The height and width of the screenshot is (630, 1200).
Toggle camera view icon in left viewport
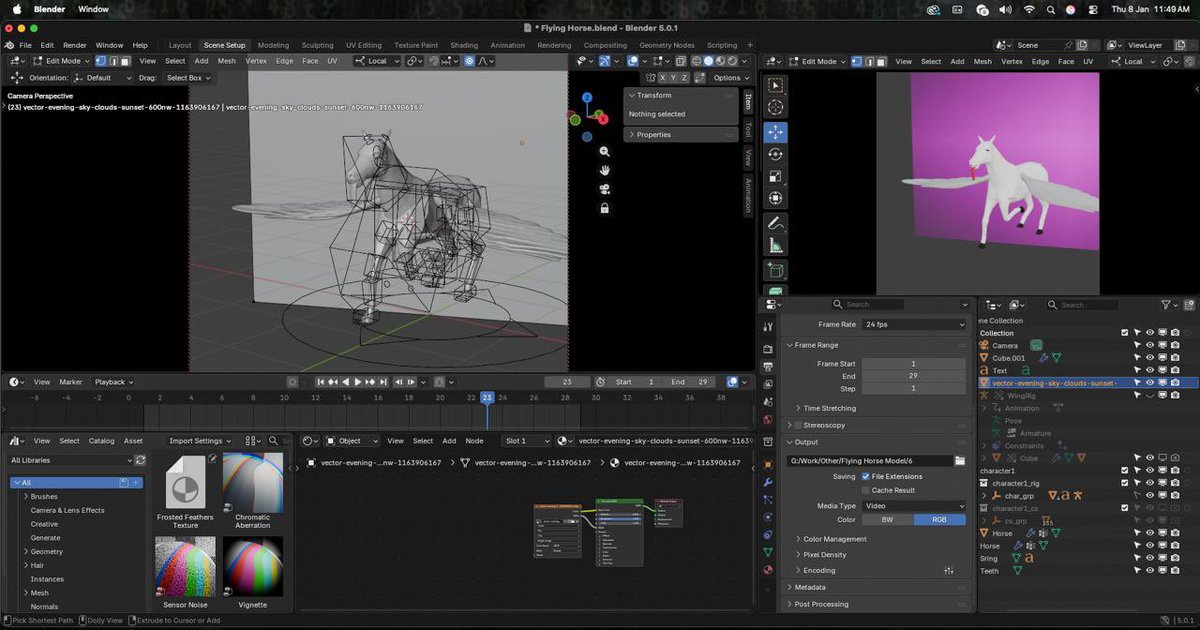(605, 189)
